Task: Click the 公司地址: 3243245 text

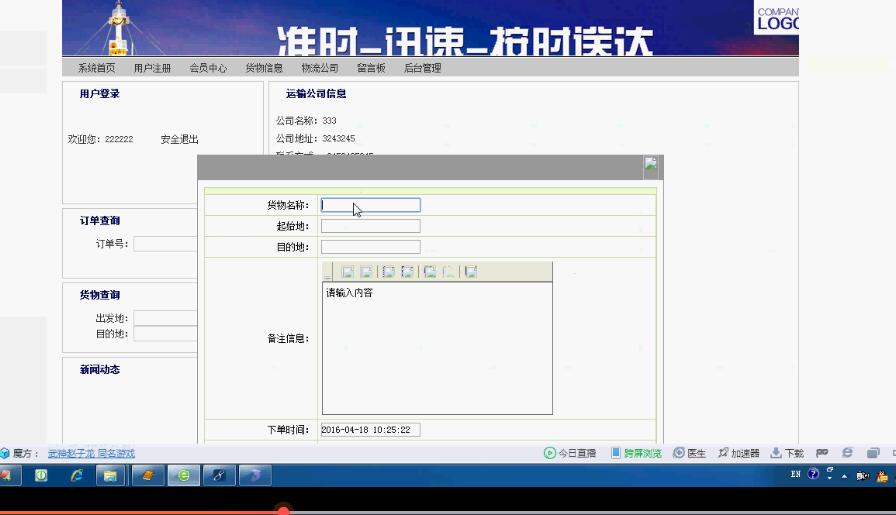Action: tap(315, 139)
